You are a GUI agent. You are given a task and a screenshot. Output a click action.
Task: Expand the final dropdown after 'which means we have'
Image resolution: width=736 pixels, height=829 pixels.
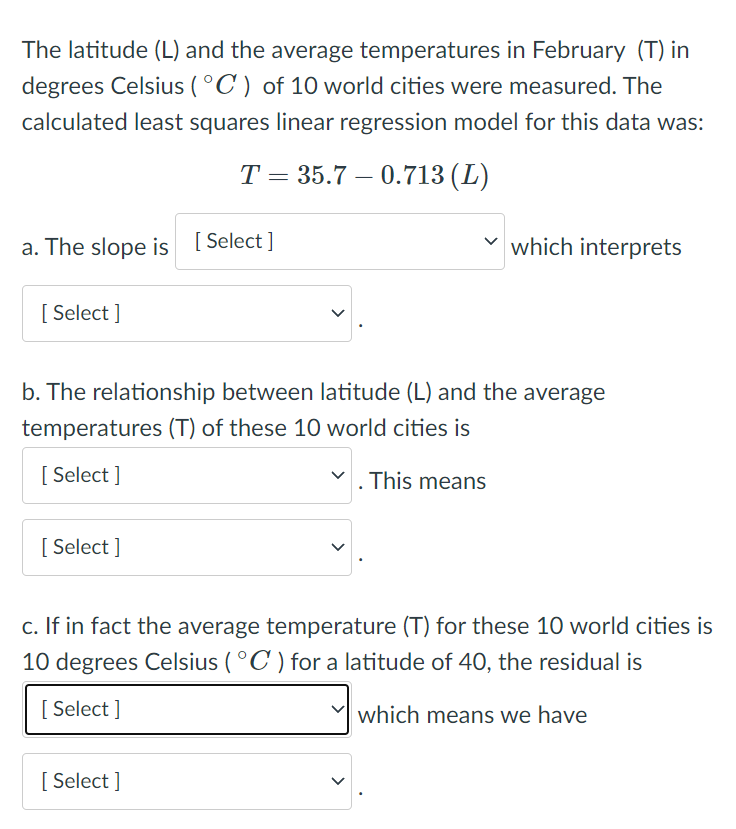(x=186, y=781)
